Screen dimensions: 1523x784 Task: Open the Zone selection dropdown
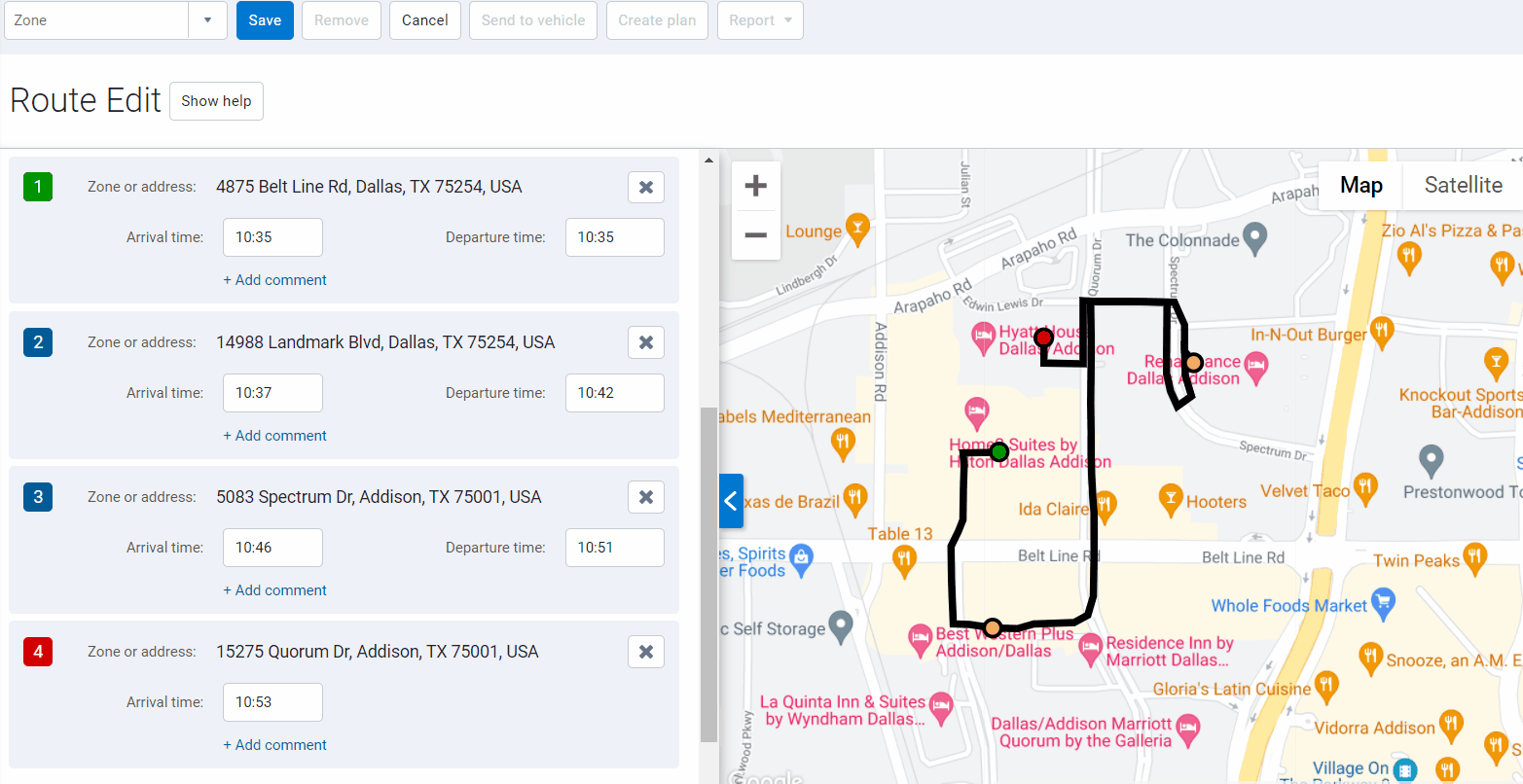click(x=206, y=19)
